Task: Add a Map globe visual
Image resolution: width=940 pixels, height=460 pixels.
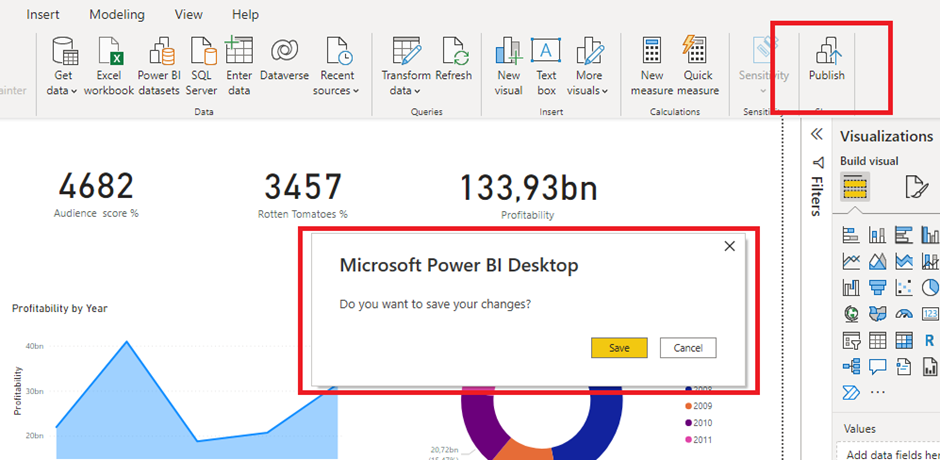Action: pyautogui.click(x=851, y=314)
